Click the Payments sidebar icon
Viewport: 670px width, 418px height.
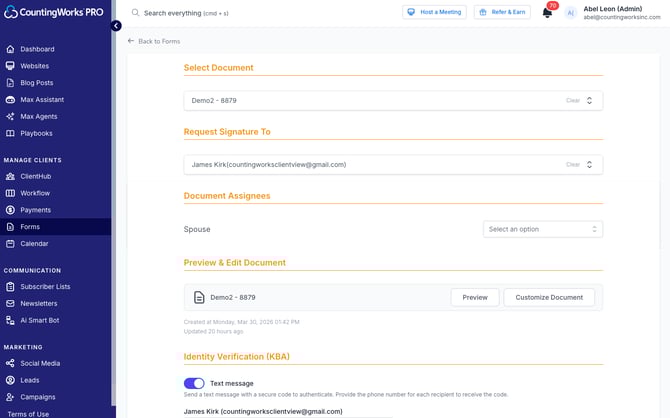(x=10, y=210)
